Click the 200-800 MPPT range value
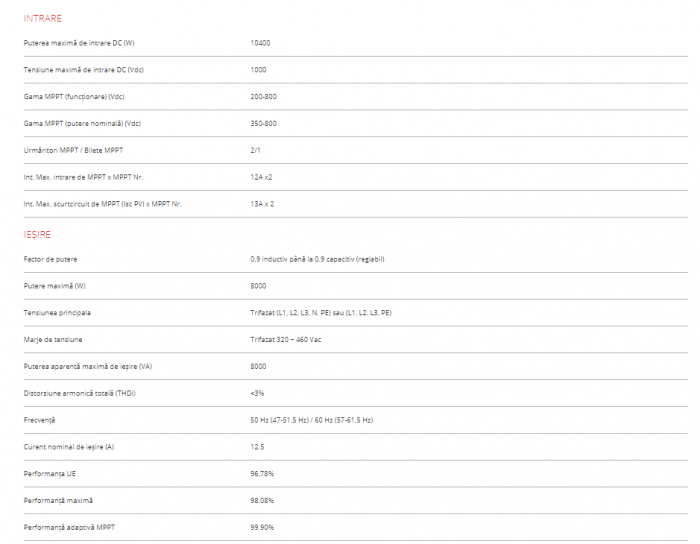The image size is (700, 544). coord(263,97)
